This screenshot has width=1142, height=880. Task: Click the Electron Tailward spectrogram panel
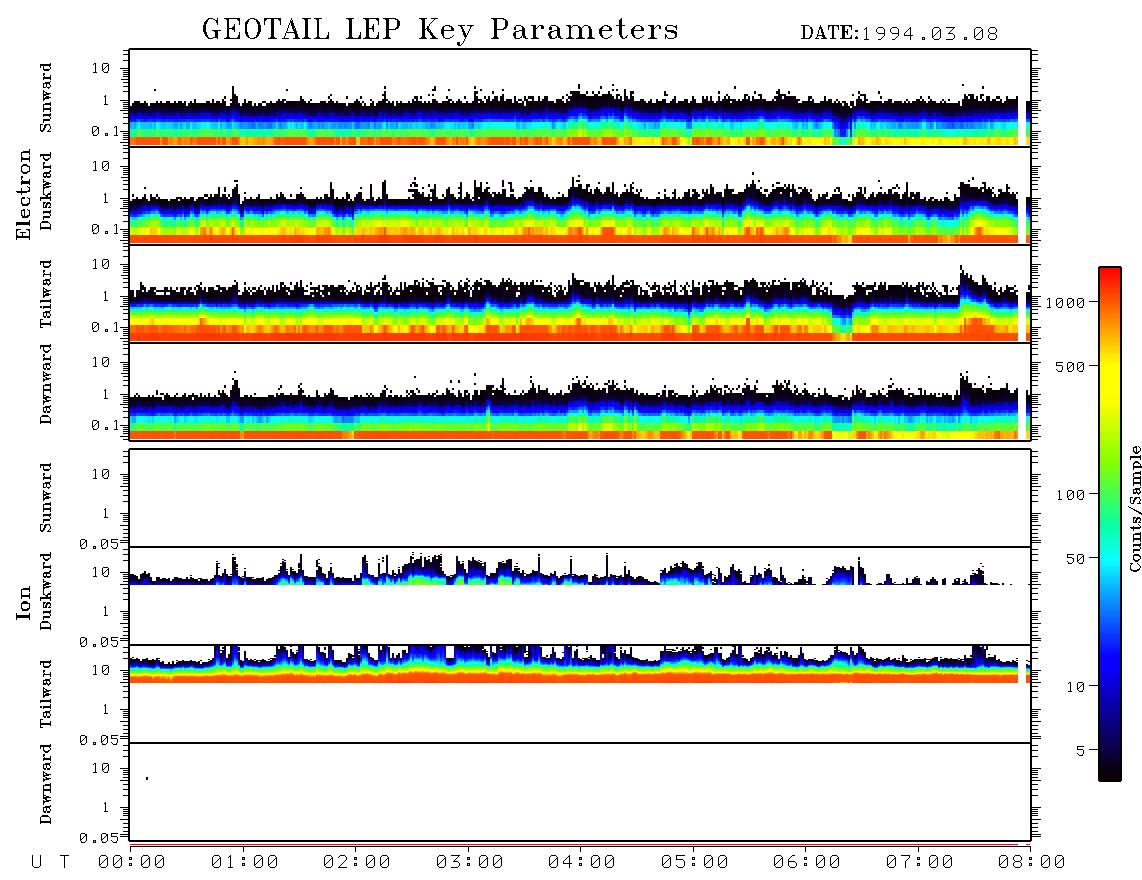(x=580, y=294)
